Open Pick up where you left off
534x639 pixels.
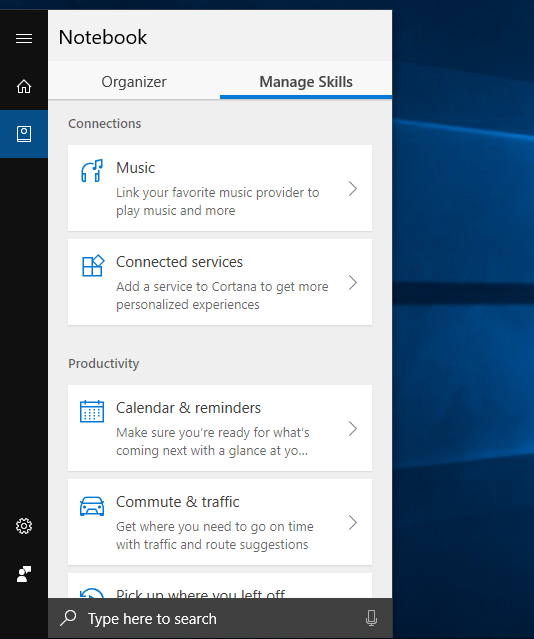point(220,586)
